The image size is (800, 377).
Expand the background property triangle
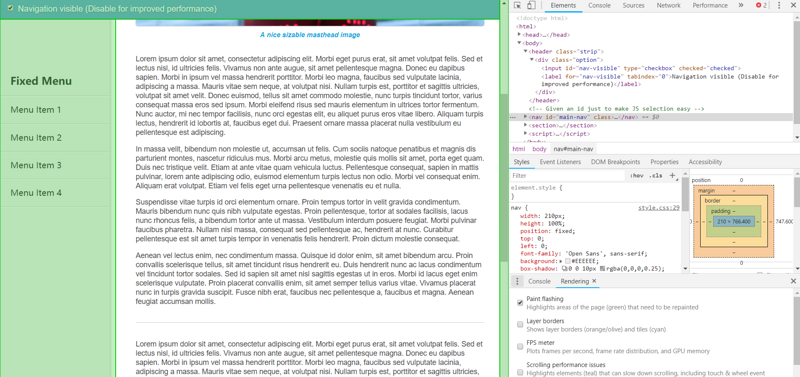click(x=561, y=261)
